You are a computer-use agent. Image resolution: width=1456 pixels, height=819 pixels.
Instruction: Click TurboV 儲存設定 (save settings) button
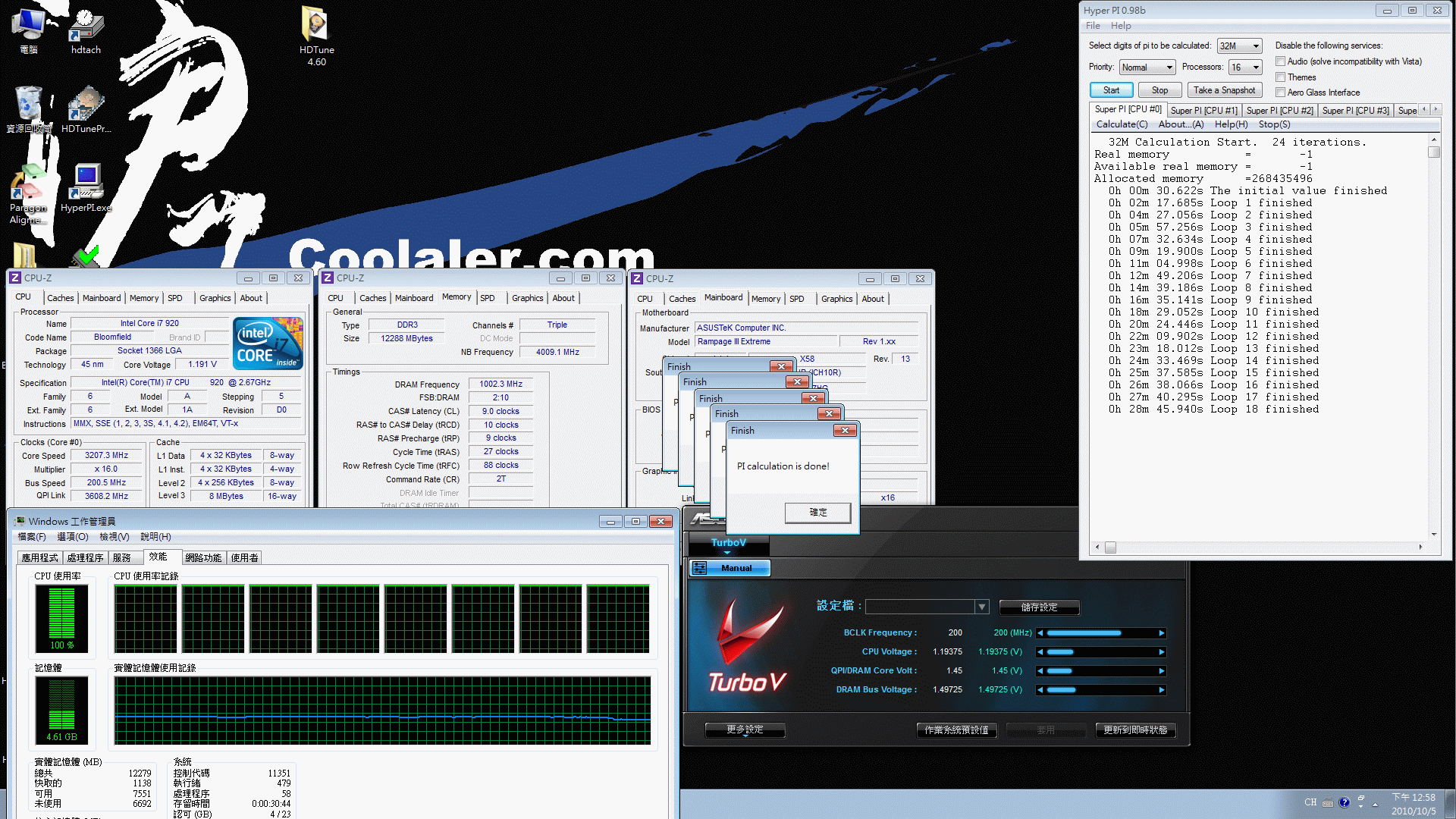tap(1039, 607)
